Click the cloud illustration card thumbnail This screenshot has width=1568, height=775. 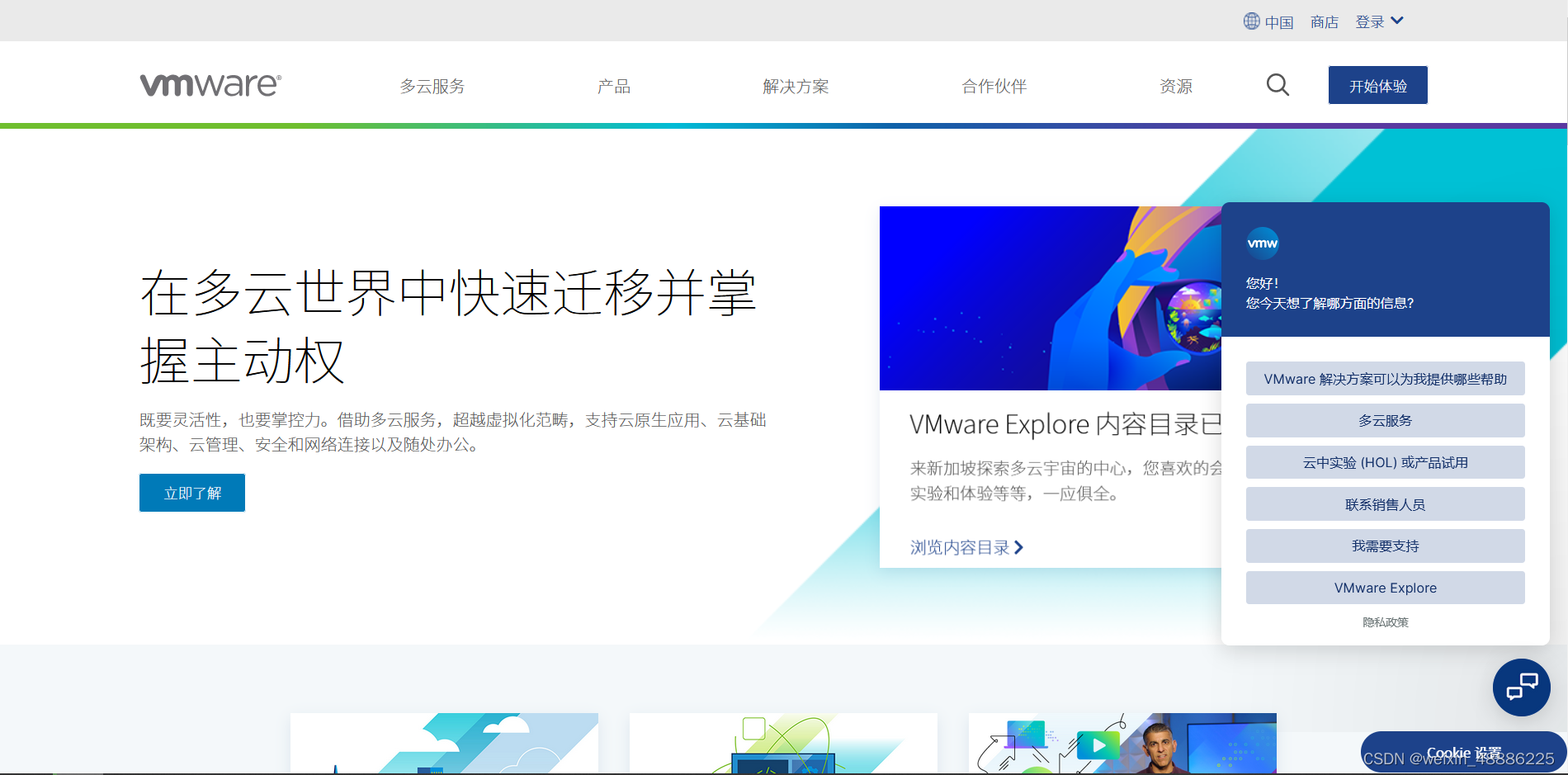point(444,743)
